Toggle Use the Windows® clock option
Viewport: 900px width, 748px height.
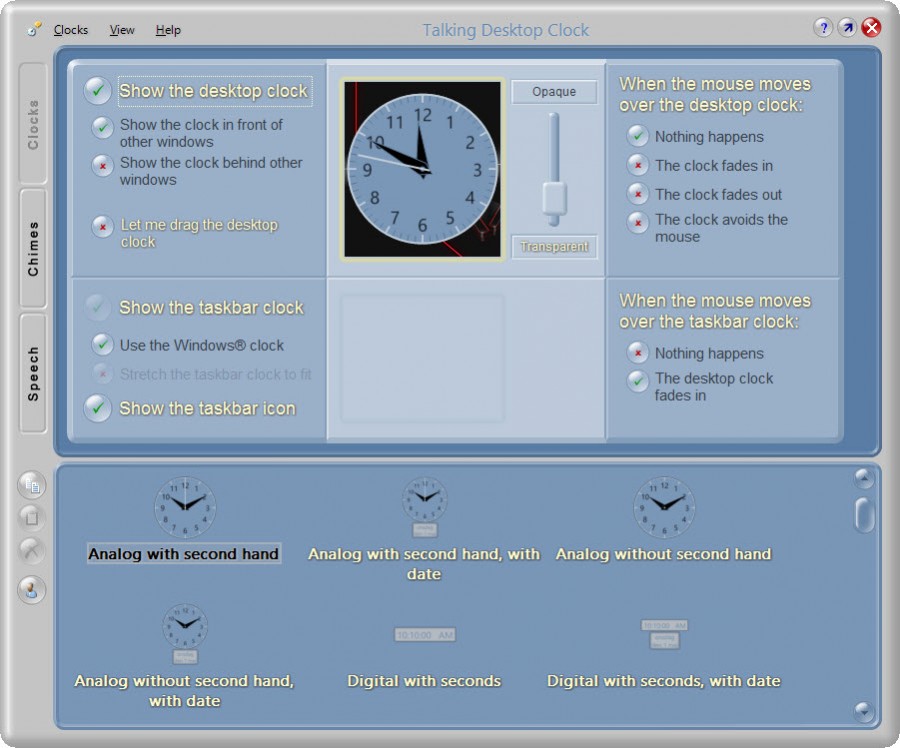[x=102, y=344]
